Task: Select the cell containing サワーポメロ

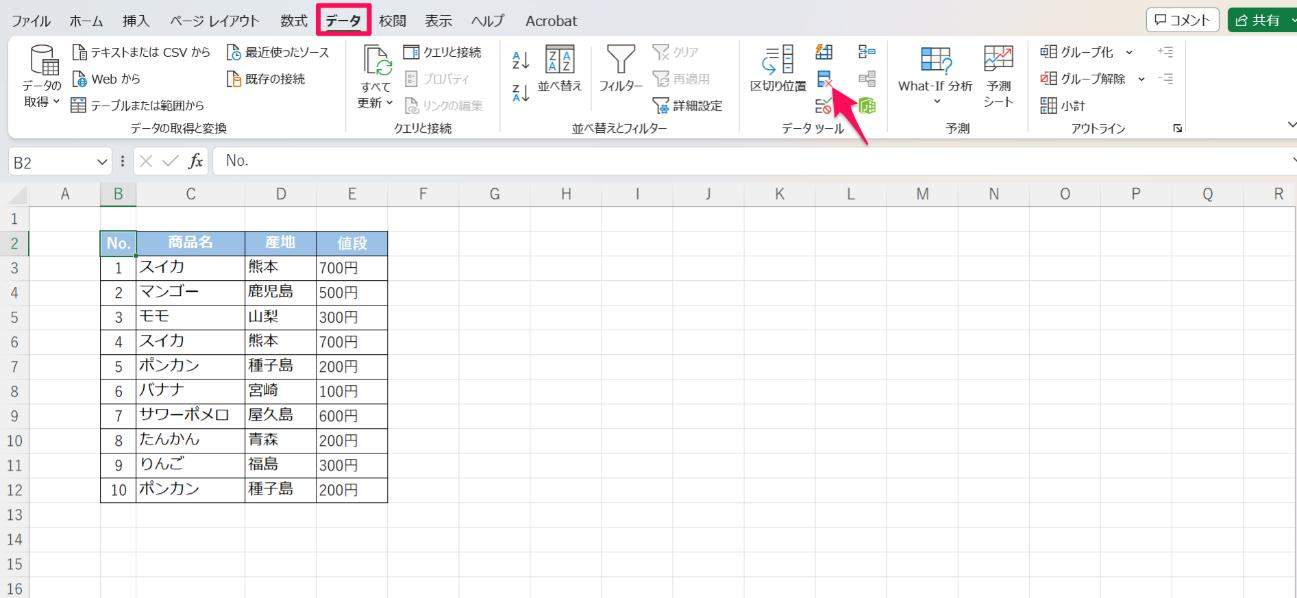Action: (190, 415)
